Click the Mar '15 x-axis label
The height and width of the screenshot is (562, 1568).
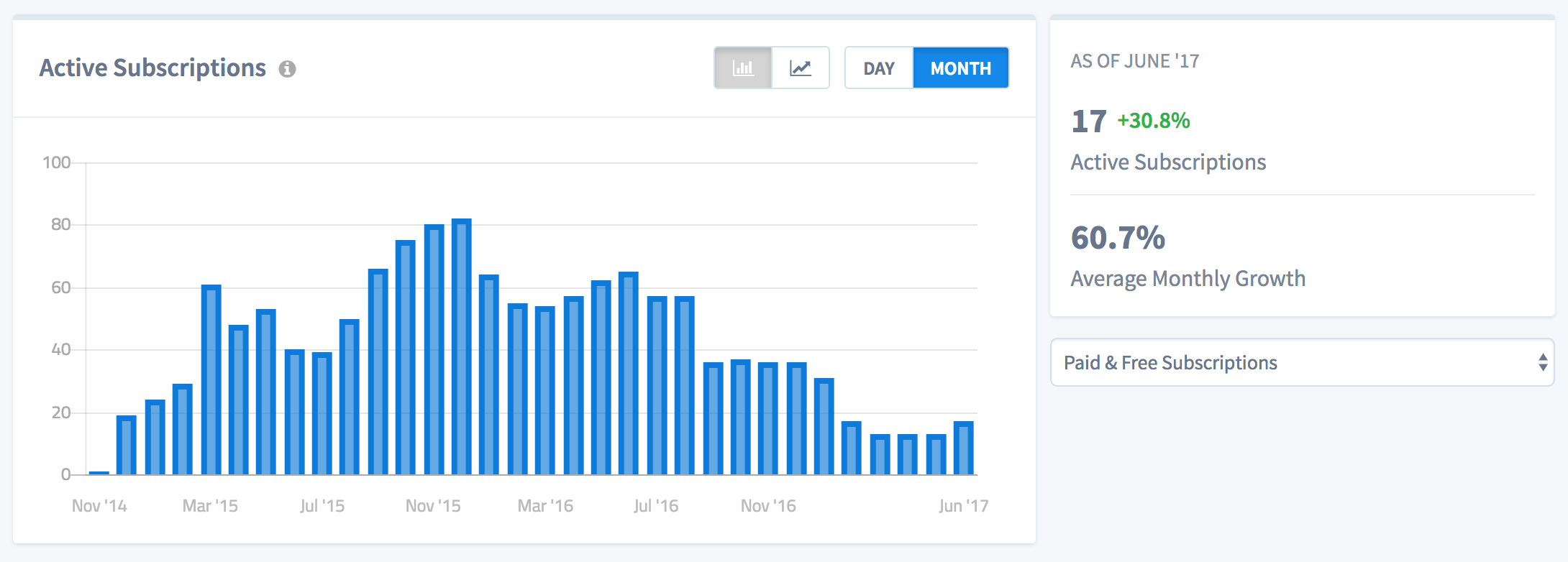210,506
